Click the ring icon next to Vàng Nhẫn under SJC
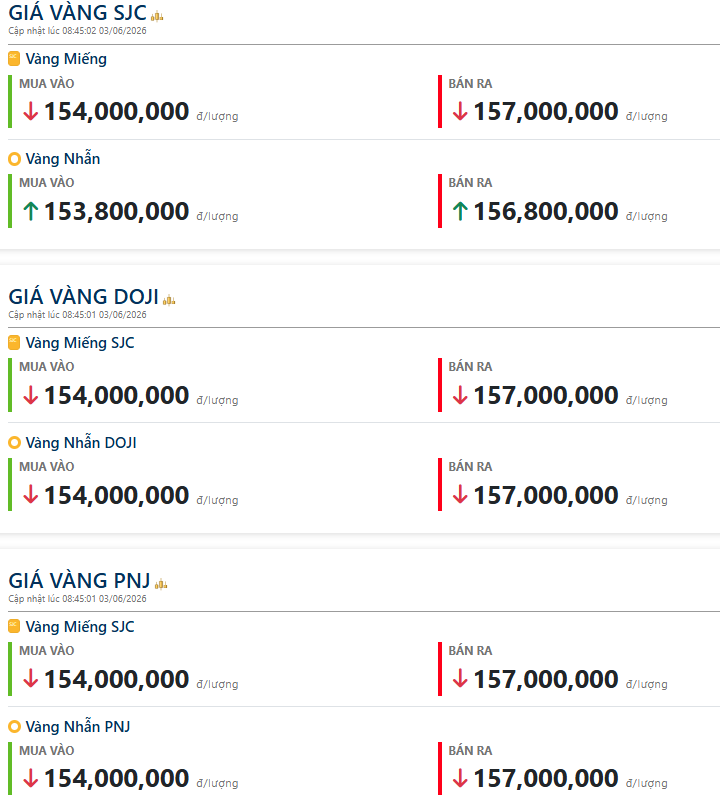The width and height of the screenshot is (720, 807). coord(14,159)
